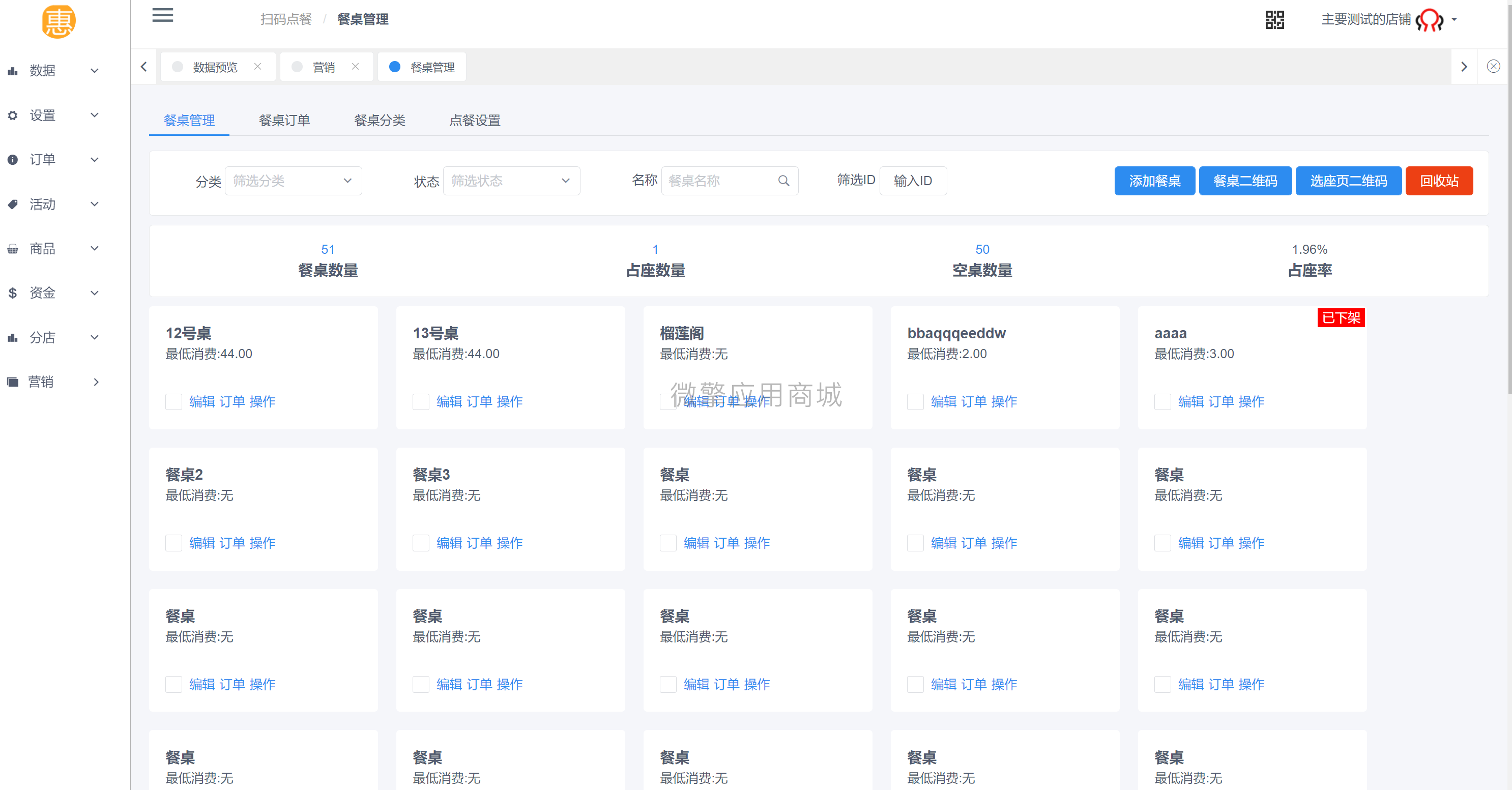The width and height of the screenshot is (1512, 790).
Task: Close the 营销 tab
Action: pyautogui.click(x=355, y=66)
